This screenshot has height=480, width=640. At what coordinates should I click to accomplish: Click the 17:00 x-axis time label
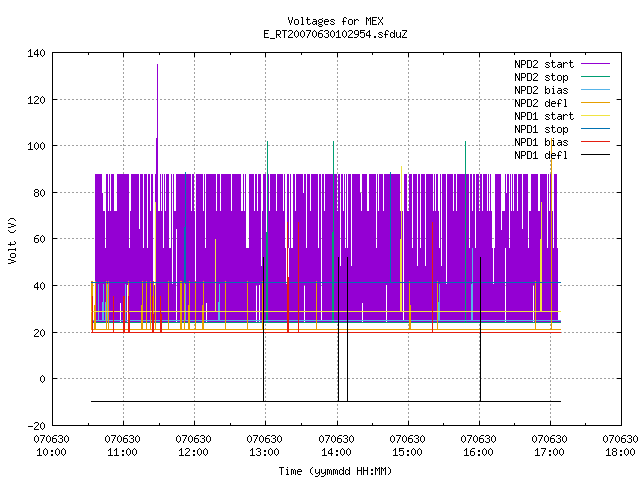click(549, 453)
